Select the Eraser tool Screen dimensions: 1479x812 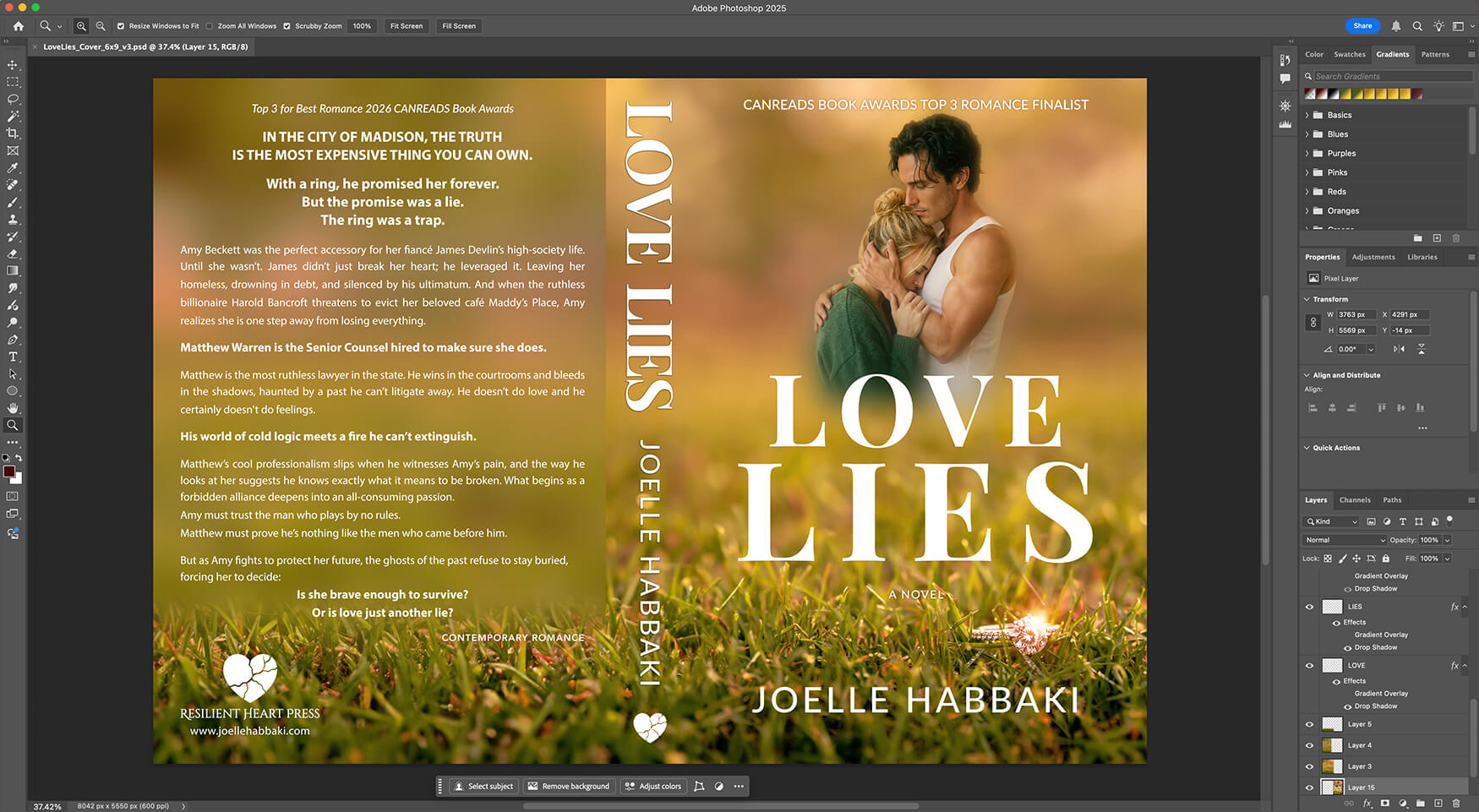(13, 253)
